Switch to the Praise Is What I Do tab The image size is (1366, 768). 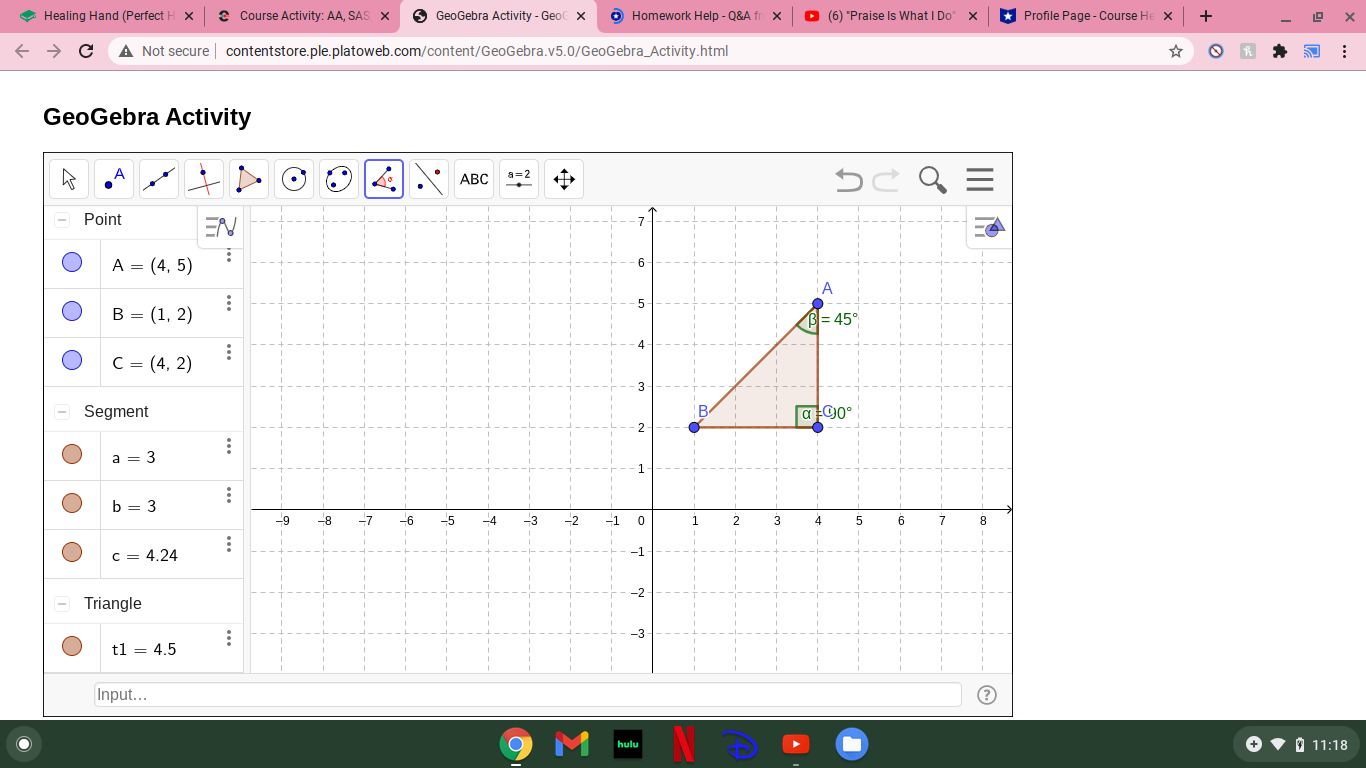click(890, 16)
